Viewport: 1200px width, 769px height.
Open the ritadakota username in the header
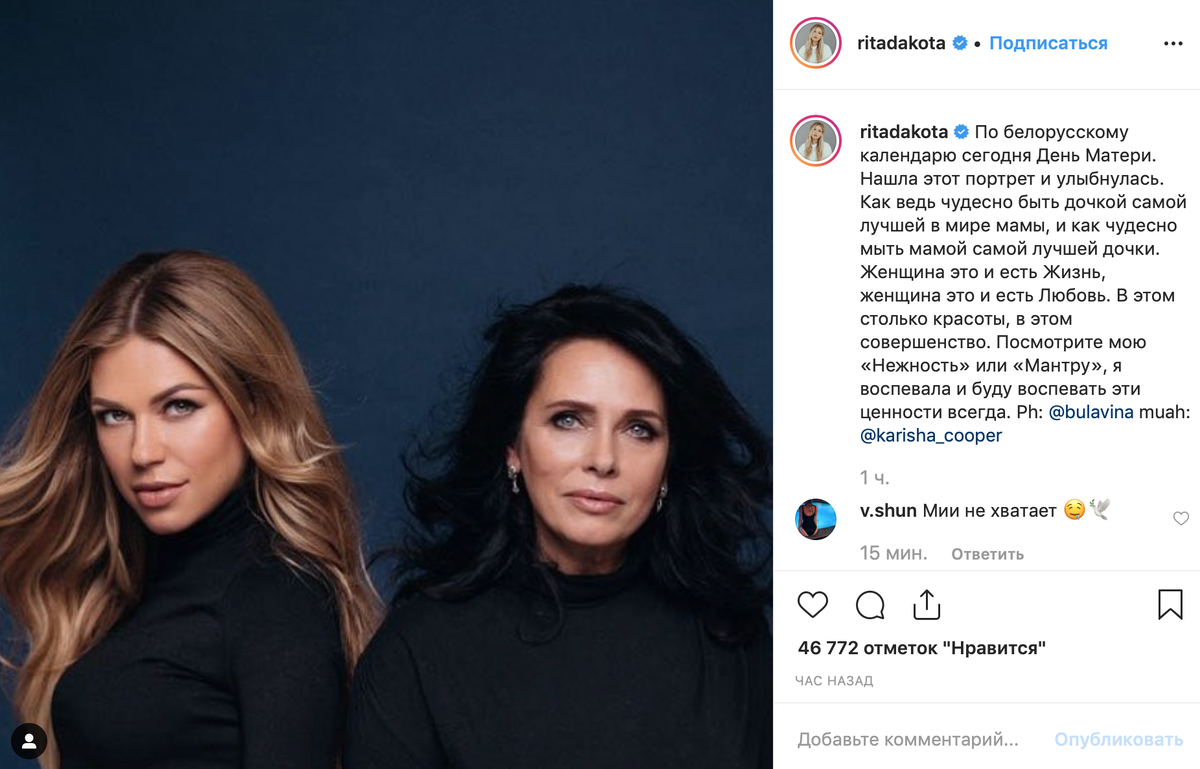pyautogui.click(x=901, y=43)
